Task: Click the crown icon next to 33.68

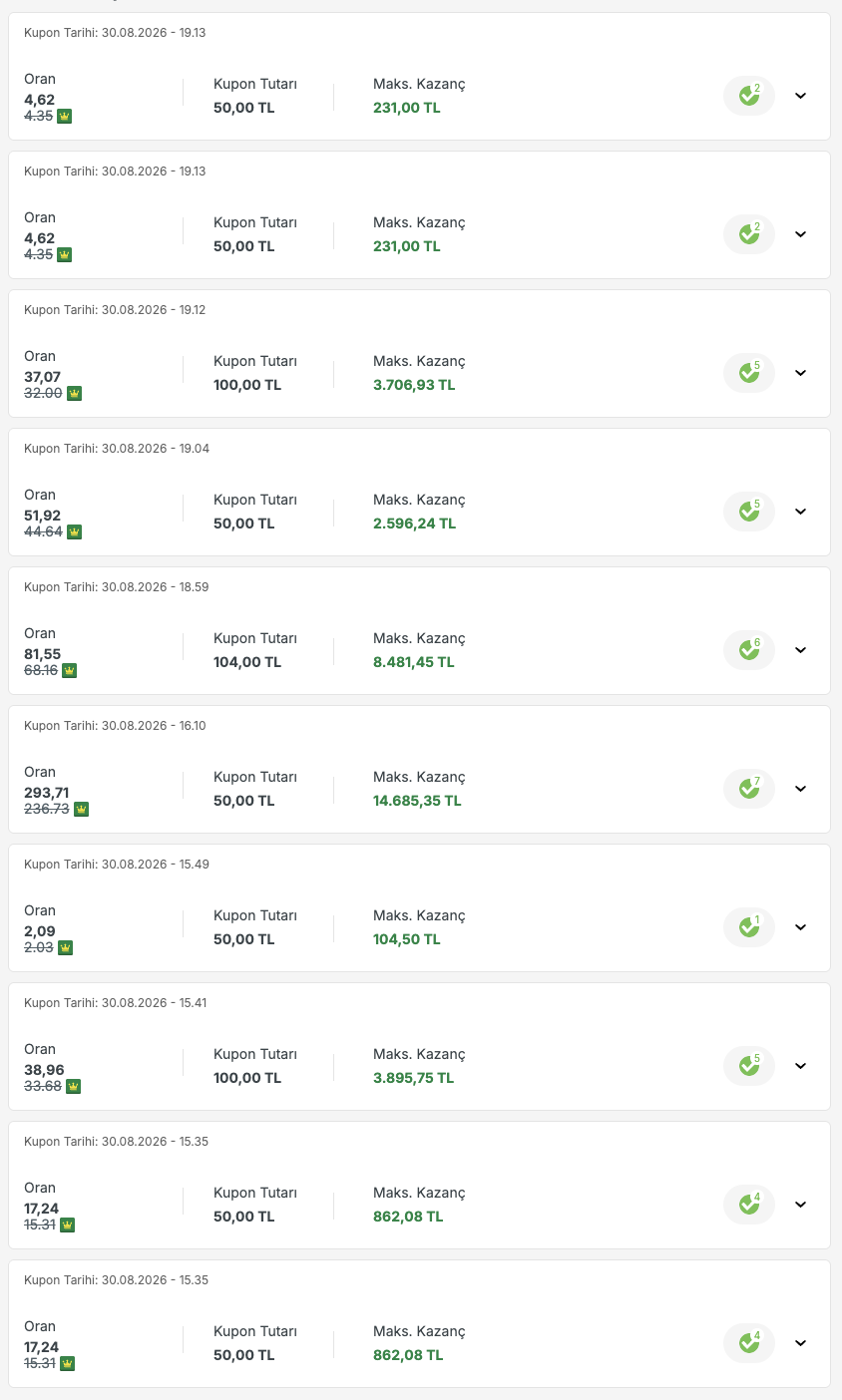Action: [73, 1086]
